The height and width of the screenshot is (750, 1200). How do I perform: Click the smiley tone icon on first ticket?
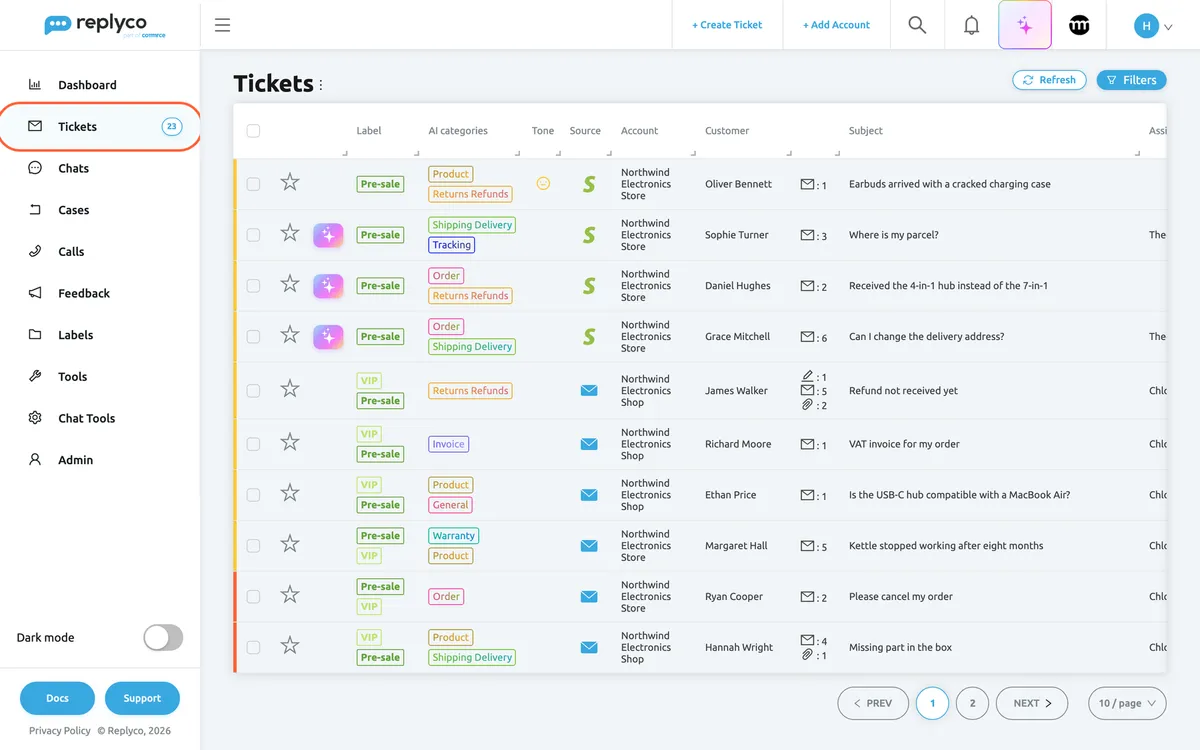coord(543,183)
